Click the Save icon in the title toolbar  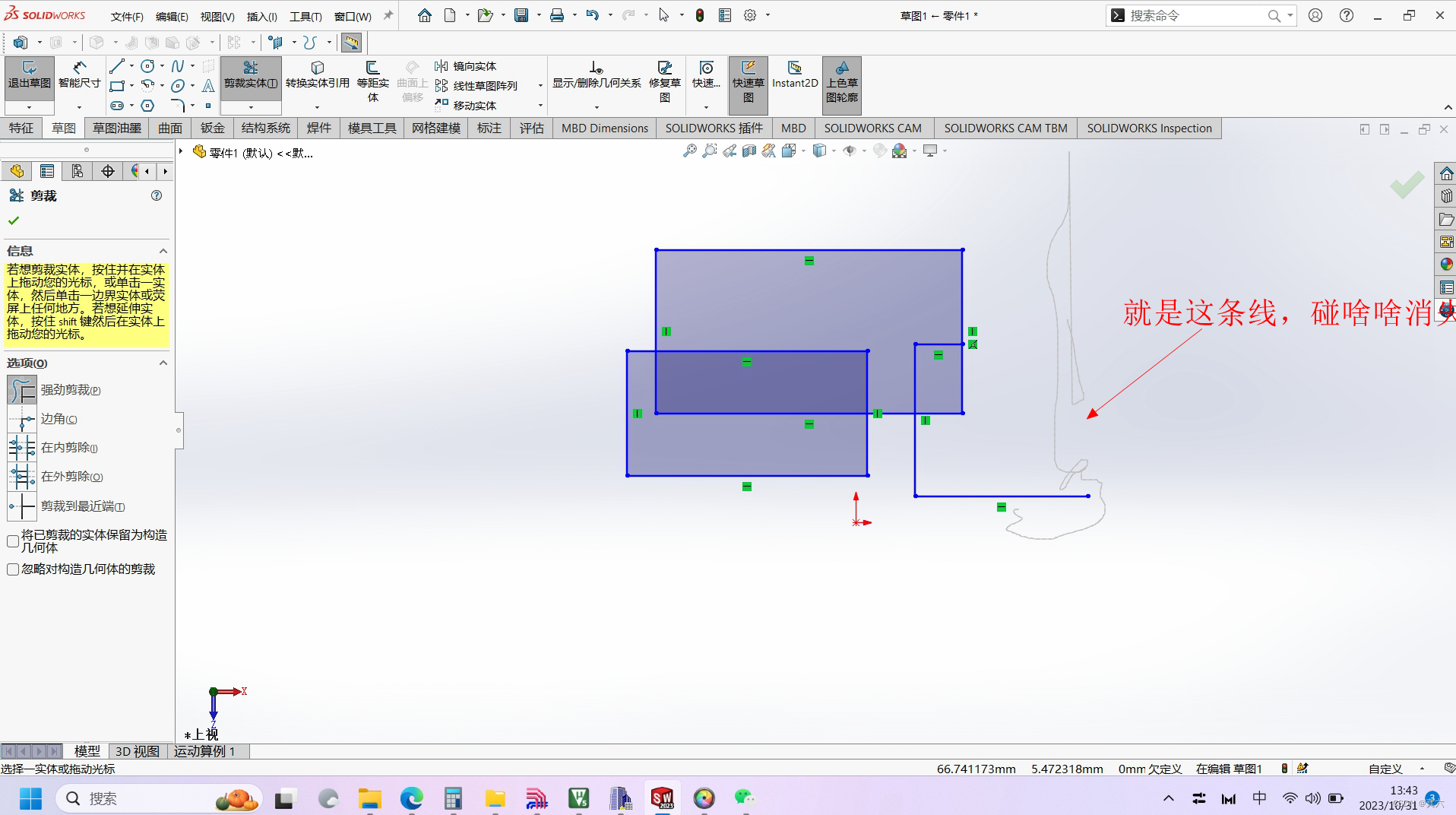click(521, 15)
